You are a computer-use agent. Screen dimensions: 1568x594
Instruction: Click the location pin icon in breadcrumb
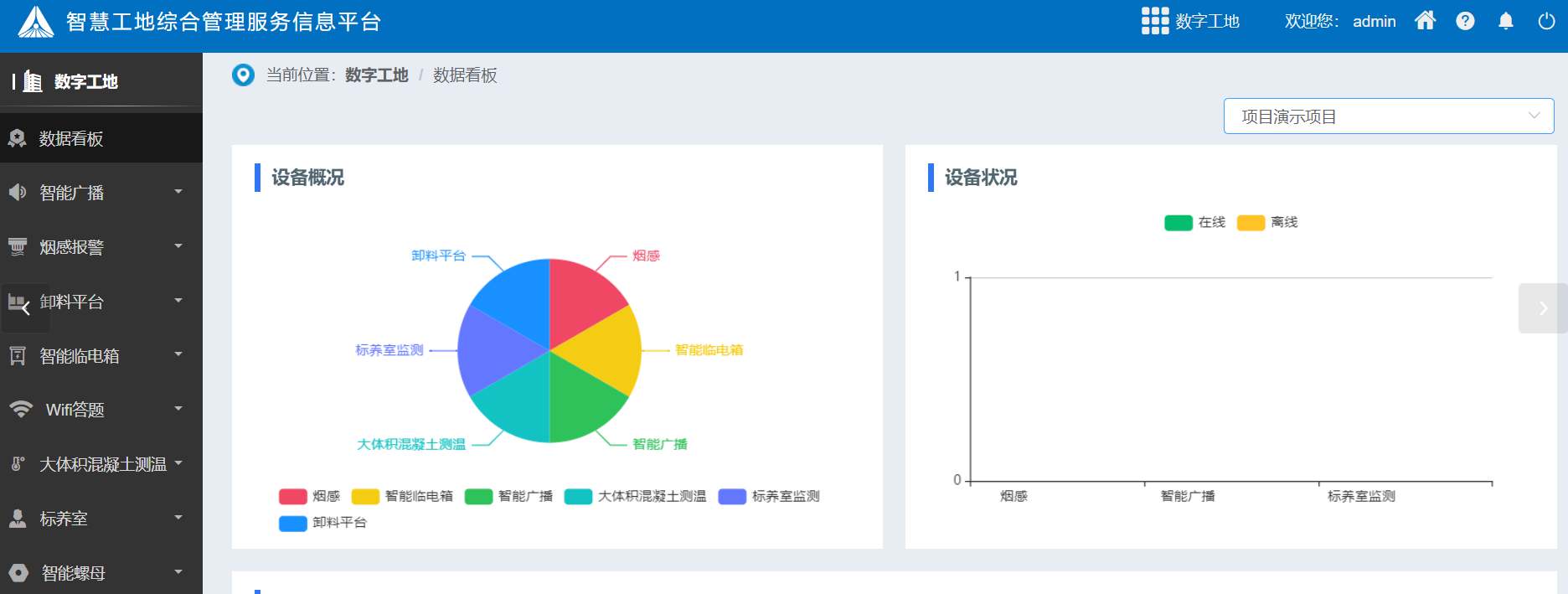[243, 75]
